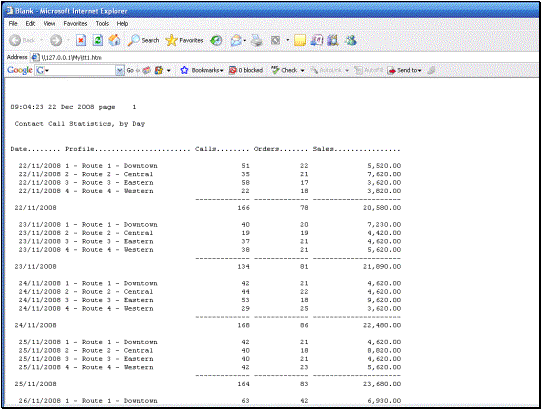Screen dimensions: 541x409
Task: Click the Edit toolbar icon beside printer
Action: coord(275,41)
